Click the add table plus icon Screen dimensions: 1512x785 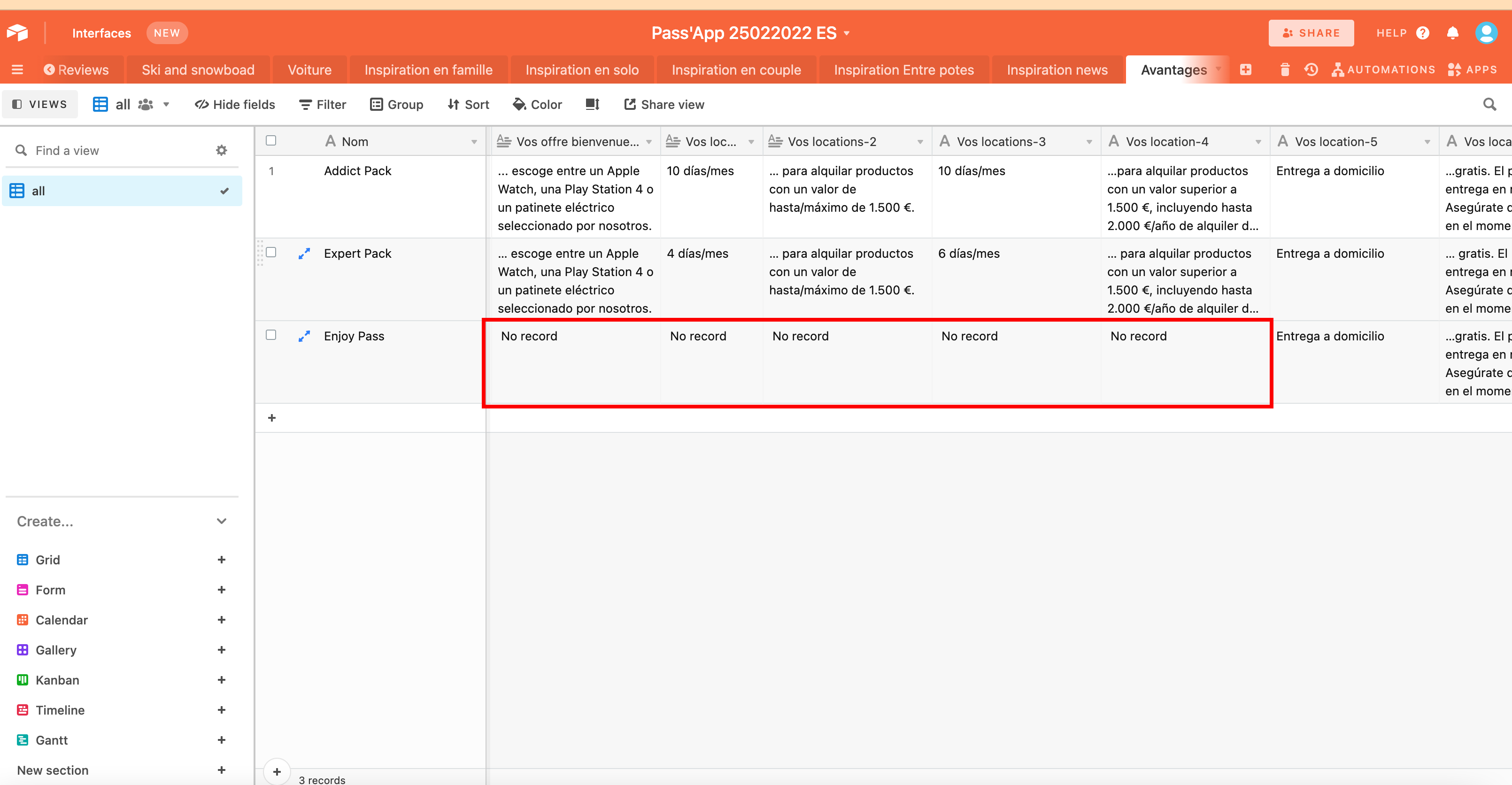[x=1245, y=70]
